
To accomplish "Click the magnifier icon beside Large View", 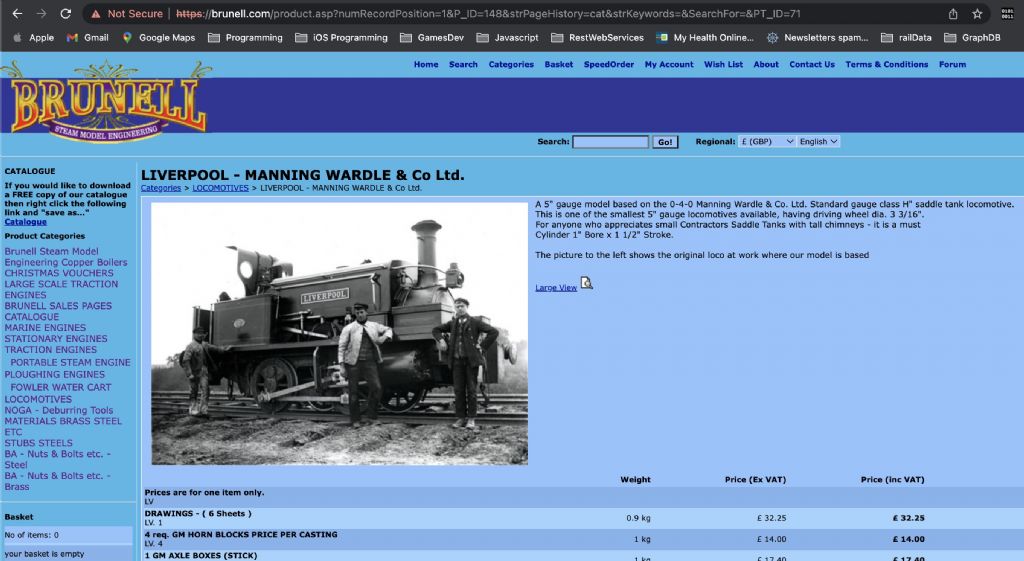I will (x=586, y=283).
